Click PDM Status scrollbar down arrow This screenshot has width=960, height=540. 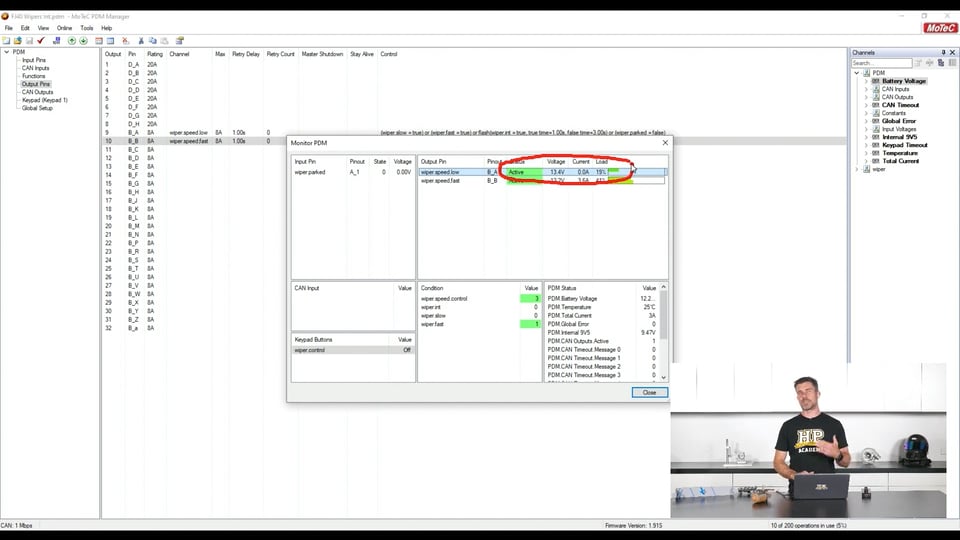pos(663,377)
